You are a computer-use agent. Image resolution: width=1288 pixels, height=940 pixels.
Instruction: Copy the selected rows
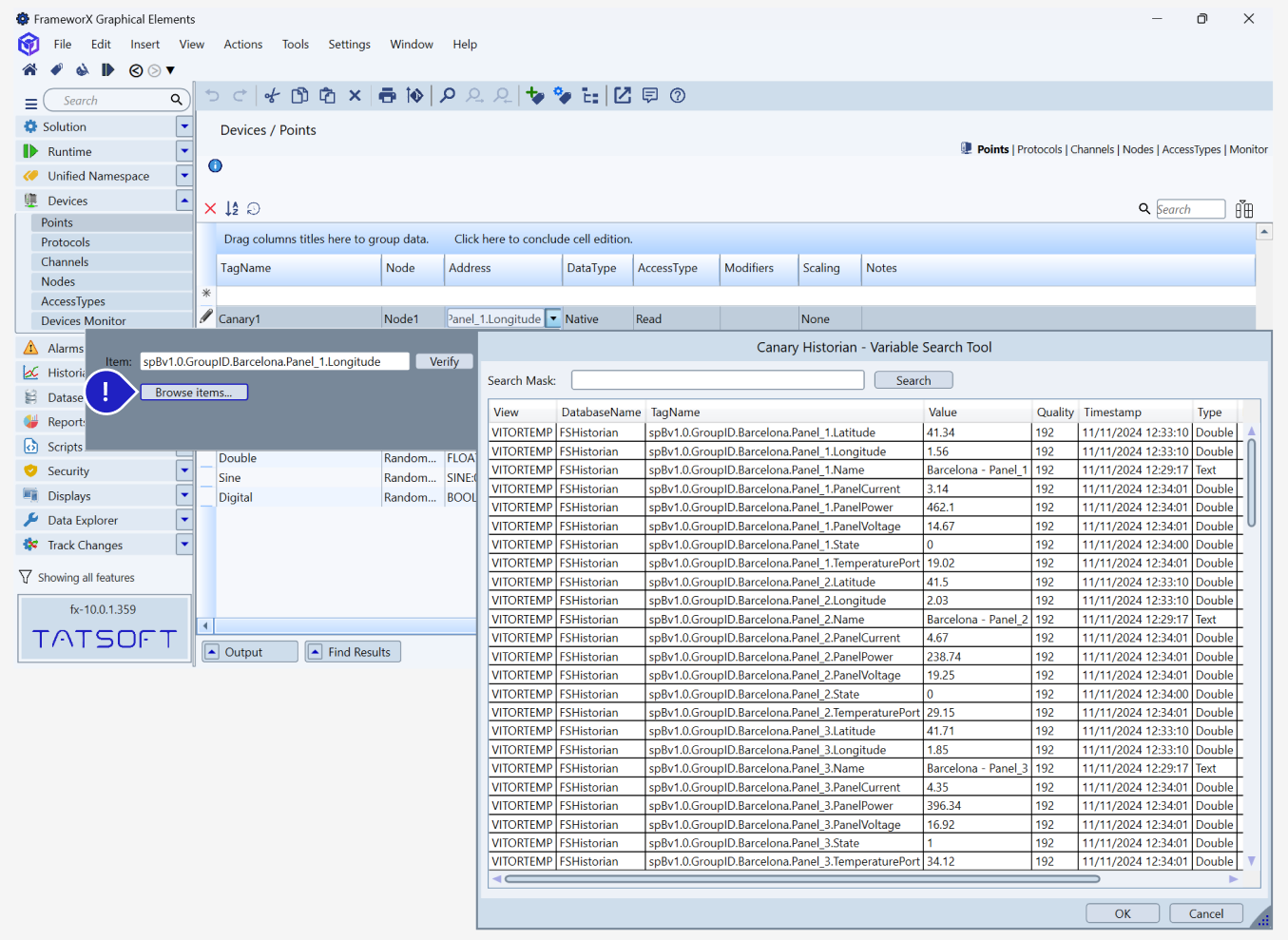[299, 95]
